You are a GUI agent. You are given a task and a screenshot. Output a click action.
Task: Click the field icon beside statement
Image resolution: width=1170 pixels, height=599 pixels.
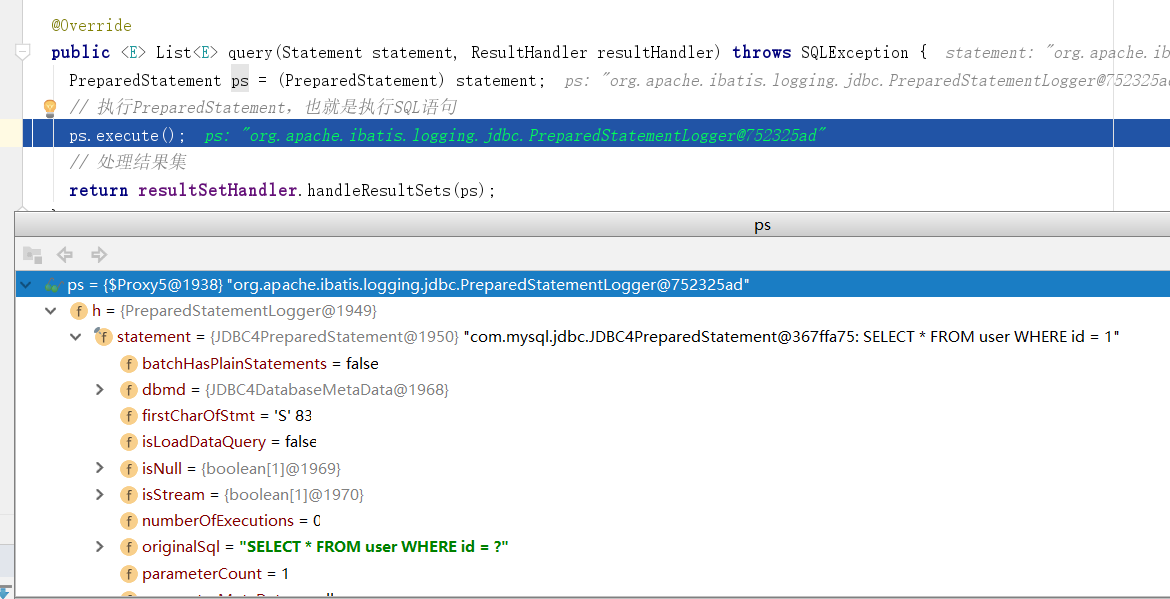(x=103, y=336)
